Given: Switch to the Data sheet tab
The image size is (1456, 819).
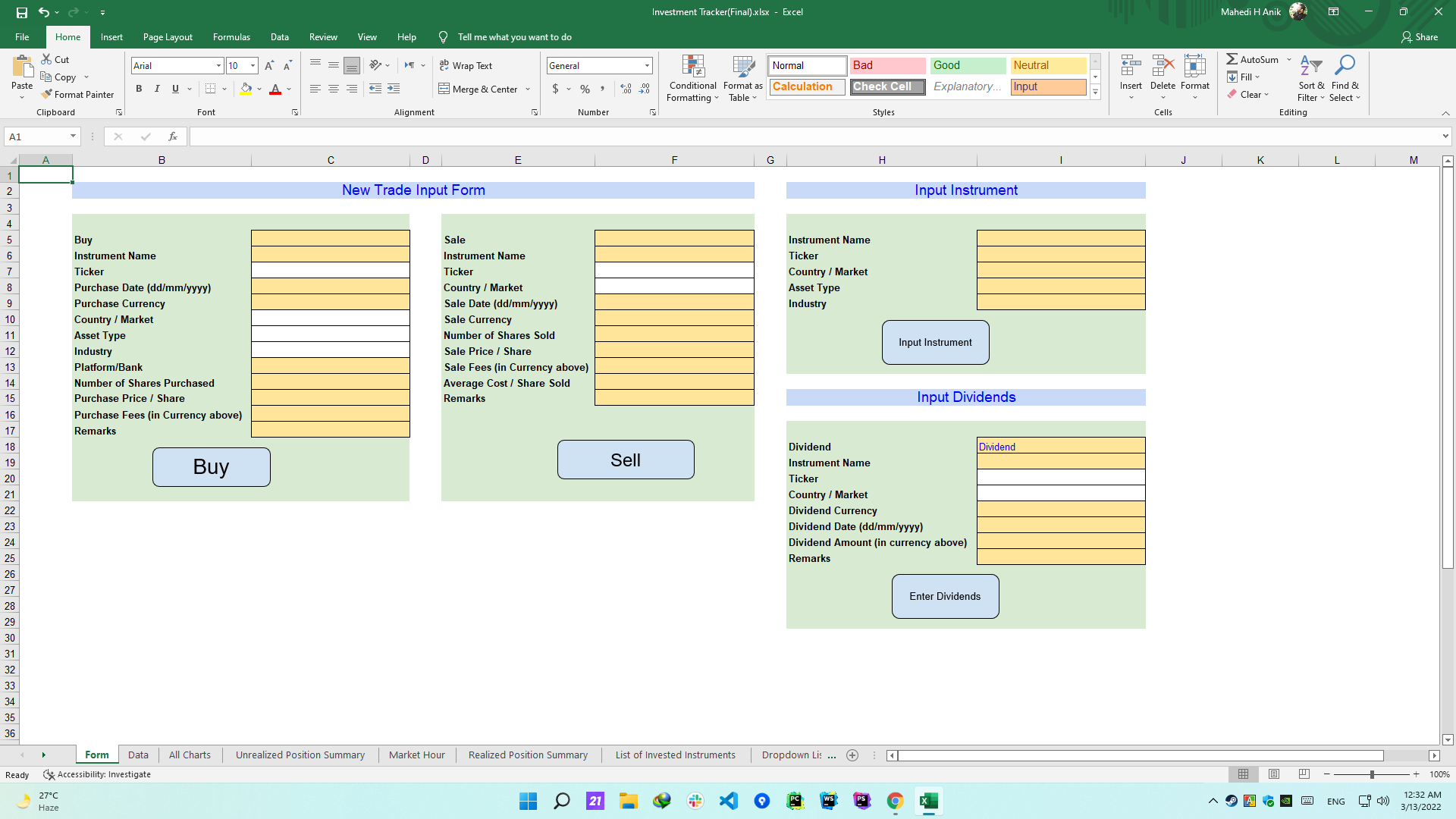Looking at the screenshot, I should [138, 755].
